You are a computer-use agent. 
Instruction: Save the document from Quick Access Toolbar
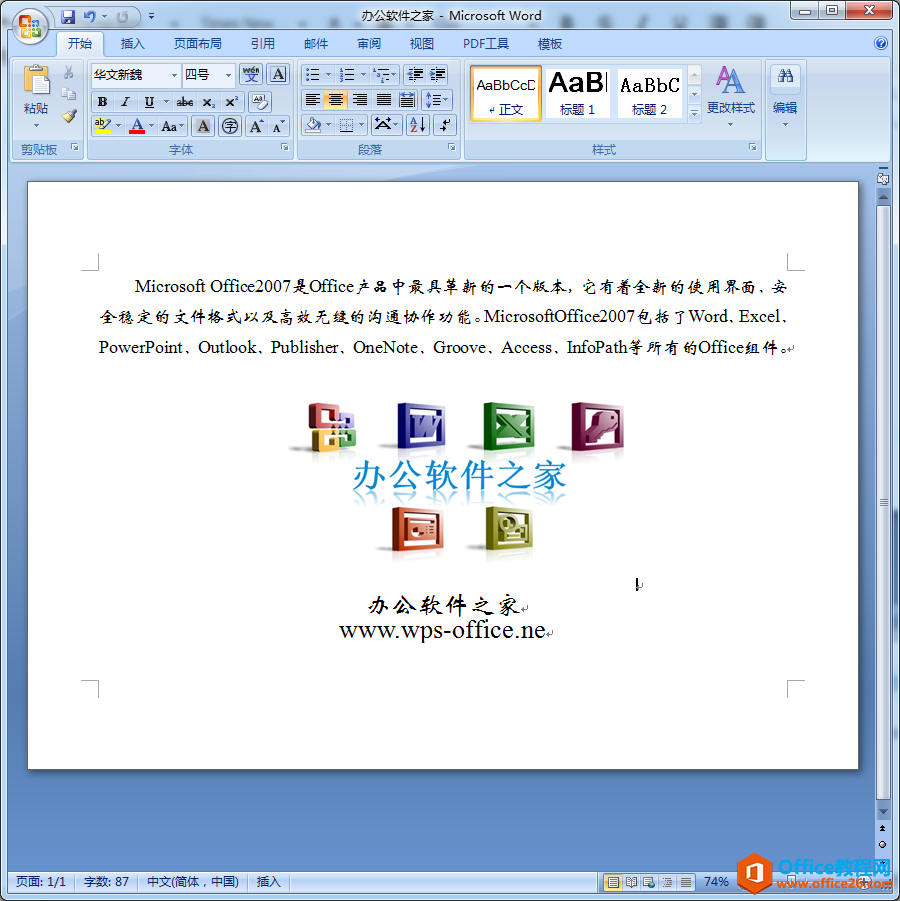(68, 17)
